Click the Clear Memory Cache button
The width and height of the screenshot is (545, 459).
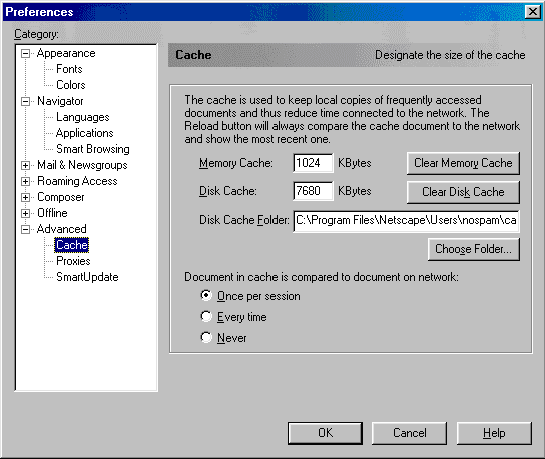pos(463,163)
